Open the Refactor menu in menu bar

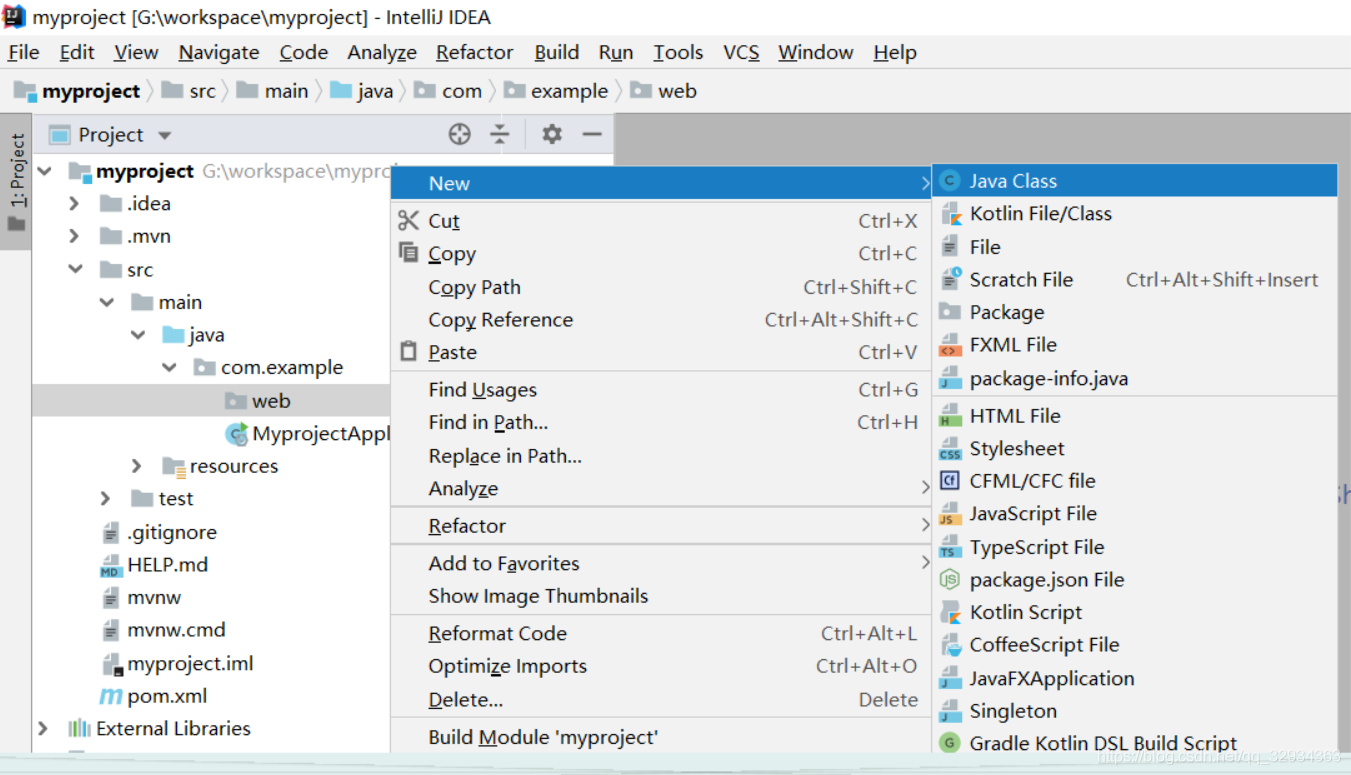474,52
